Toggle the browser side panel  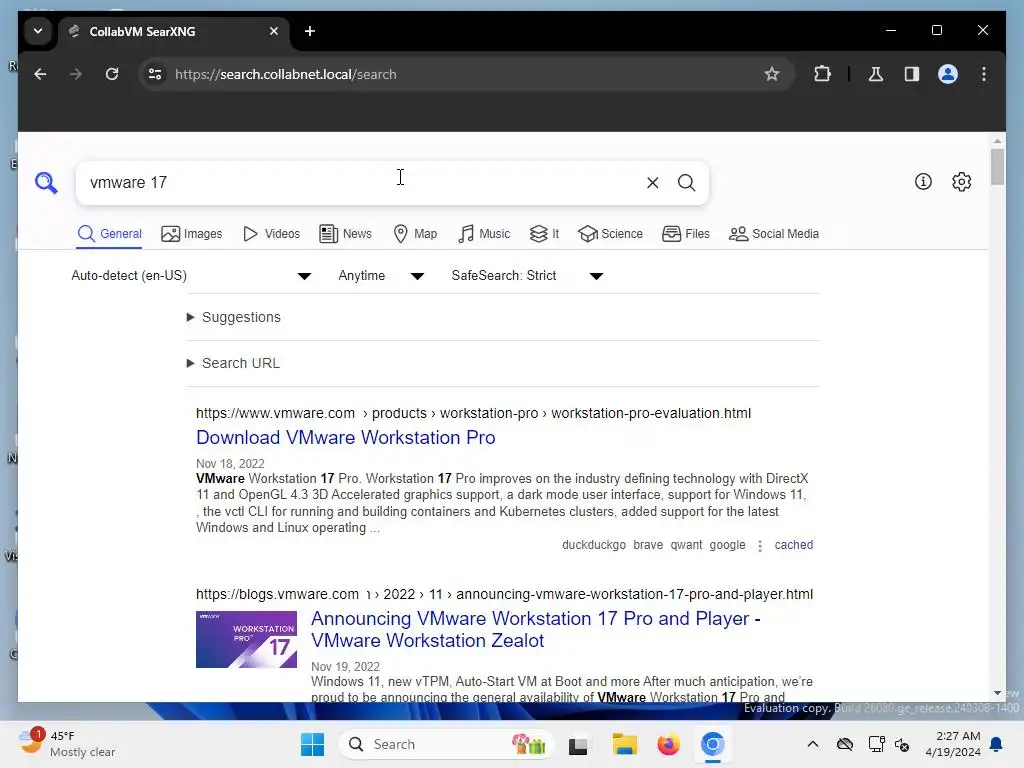coord(912,74)
